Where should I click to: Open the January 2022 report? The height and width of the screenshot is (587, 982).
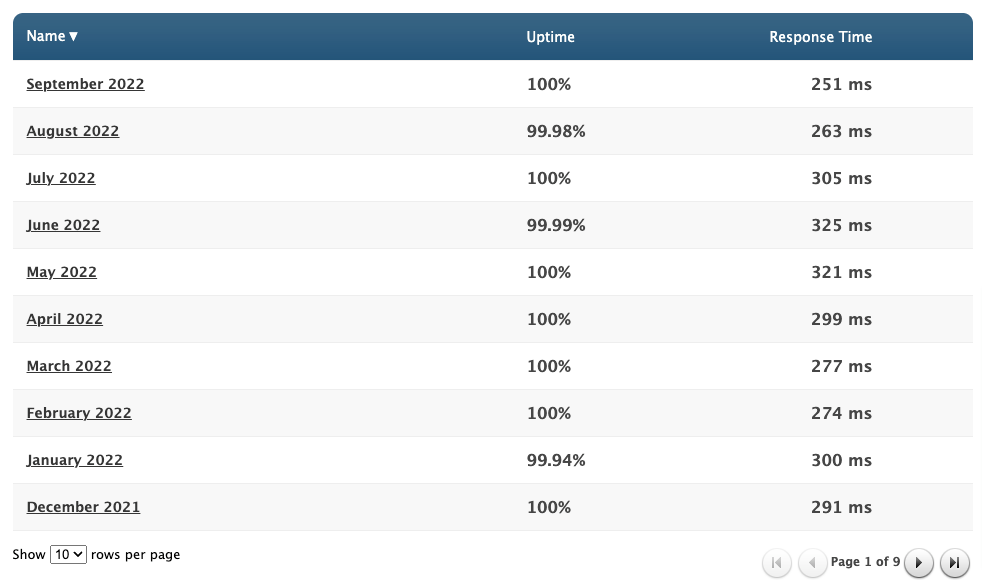(75, 460)
